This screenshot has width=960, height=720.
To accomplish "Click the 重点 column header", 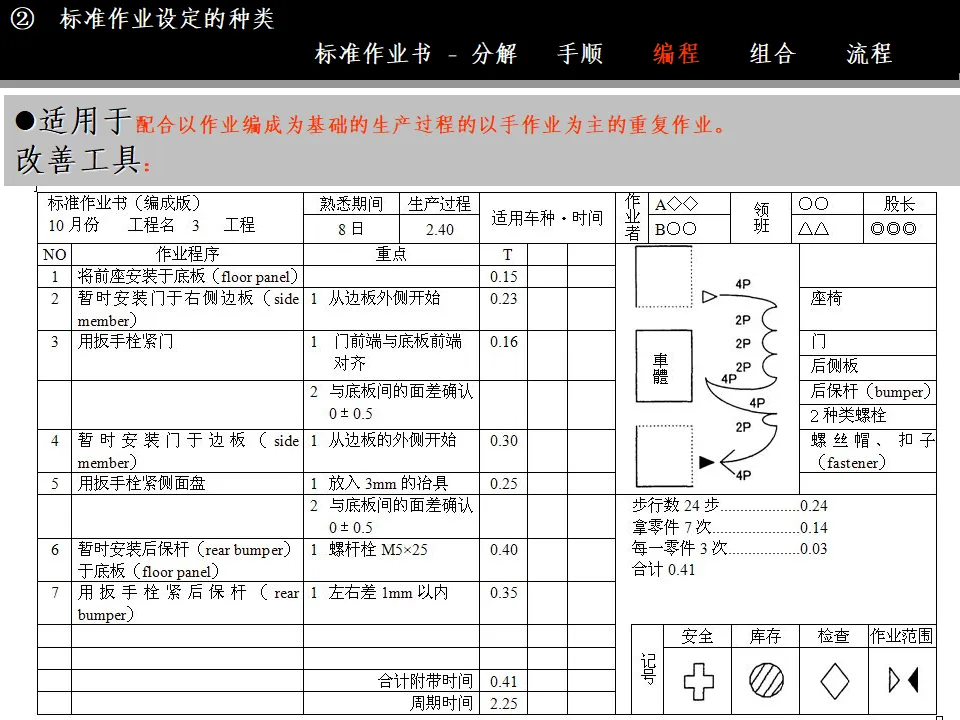I will tap(391, 254).
